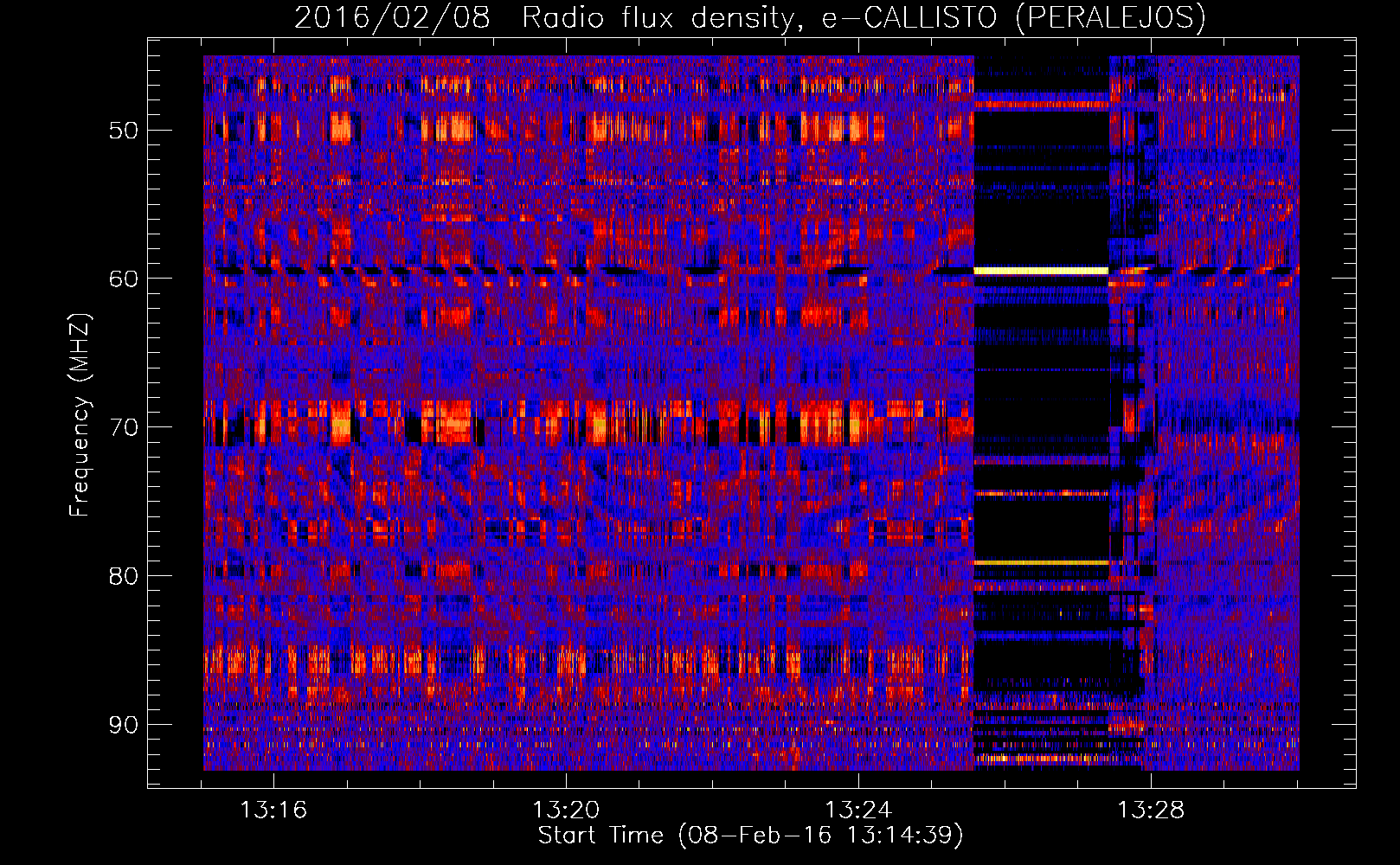Click the "Start Time (08-Feb-16 13:14:39)" label
The image size is (1400, 865).
750,836
